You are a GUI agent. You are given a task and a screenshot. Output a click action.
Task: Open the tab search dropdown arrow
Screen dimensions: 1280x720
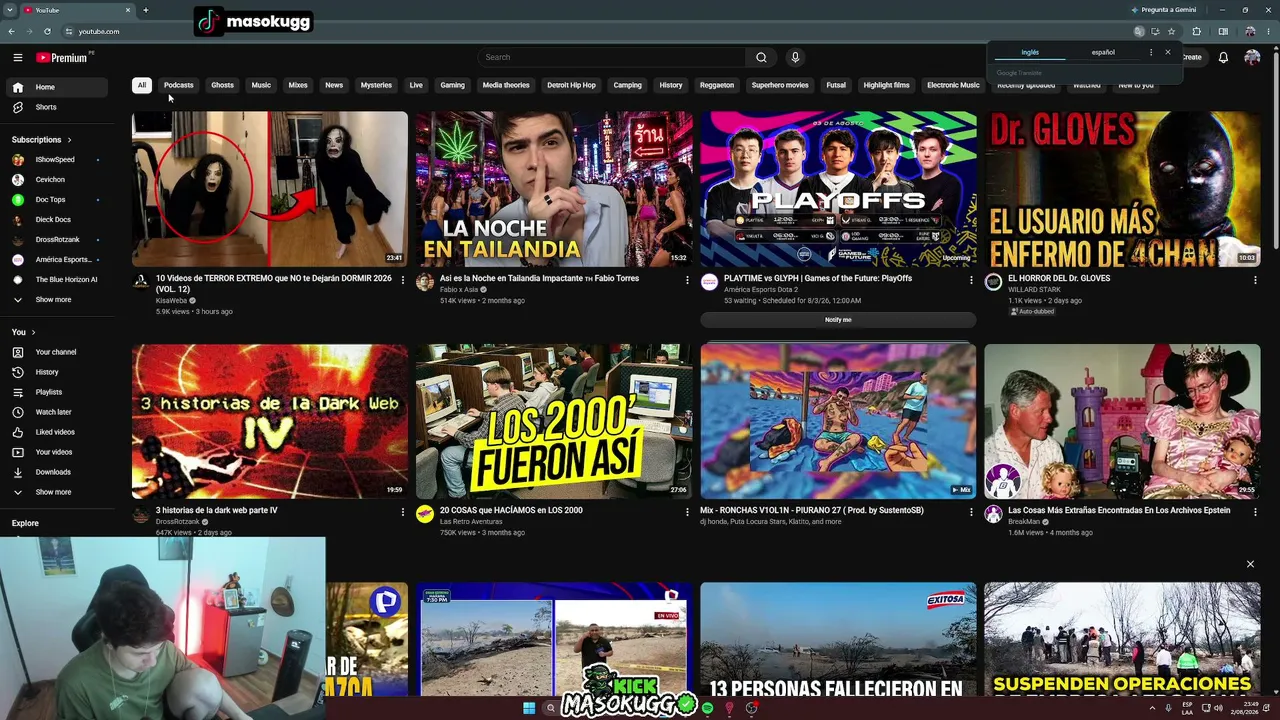coord(11,10)
